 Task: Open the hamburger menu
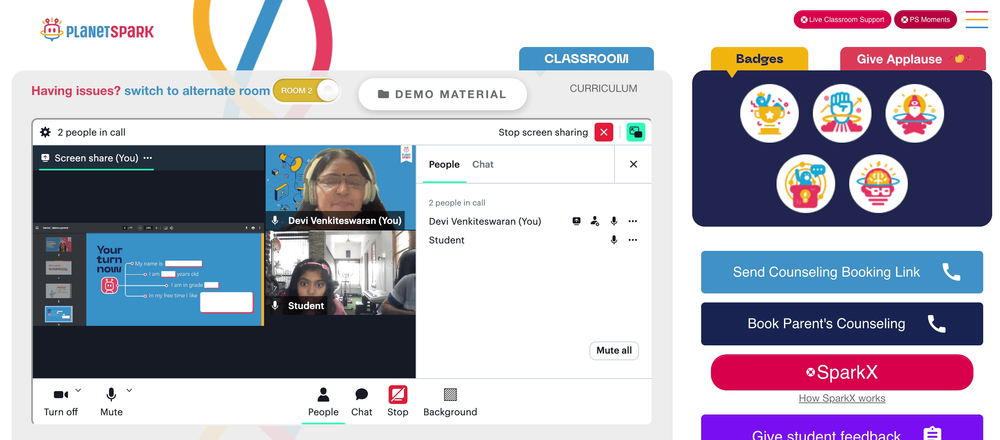point(976,20)
